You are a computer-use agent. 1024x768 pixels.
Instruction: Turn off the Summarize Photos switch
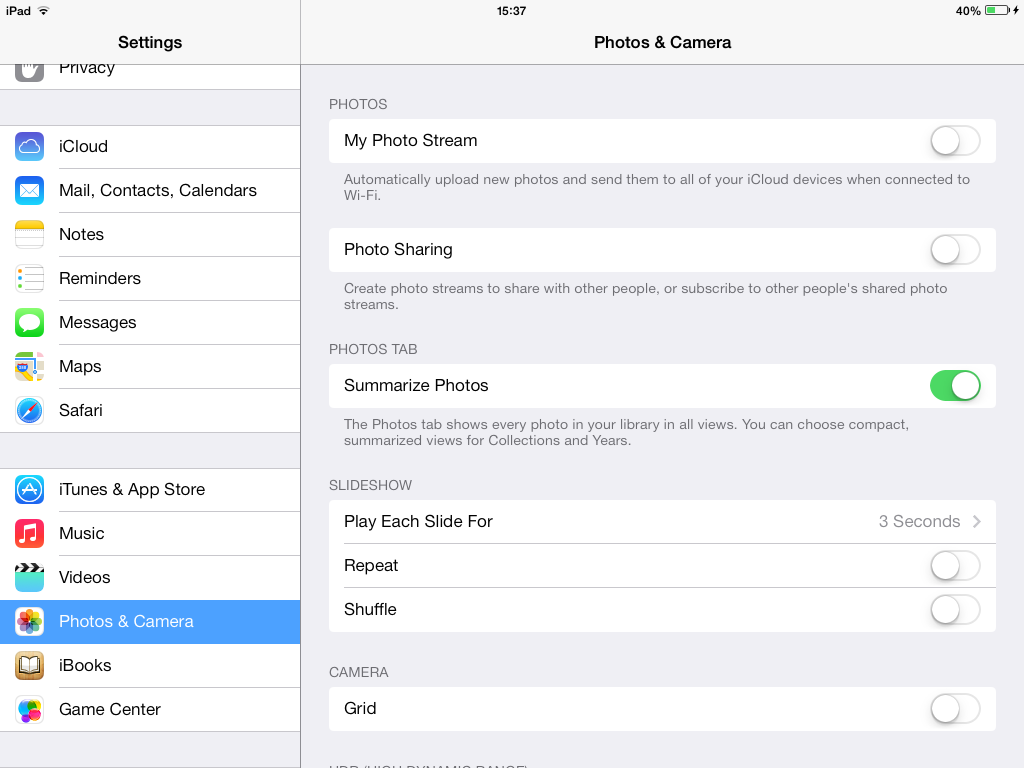pyautogui.click(x=955, y=386)
